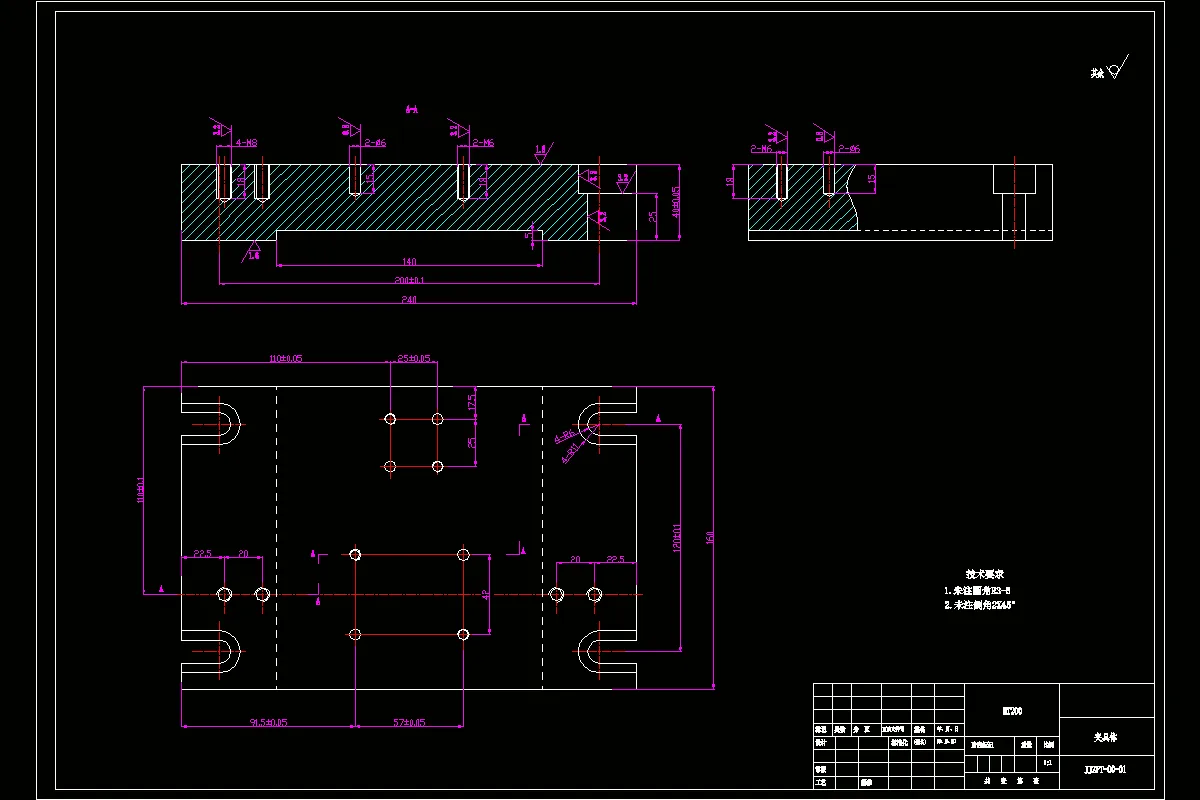Select the top-left U-slot in plan view
This screenshot has height=800, width=1200.
pyautogui.click(x=212, y=425)
